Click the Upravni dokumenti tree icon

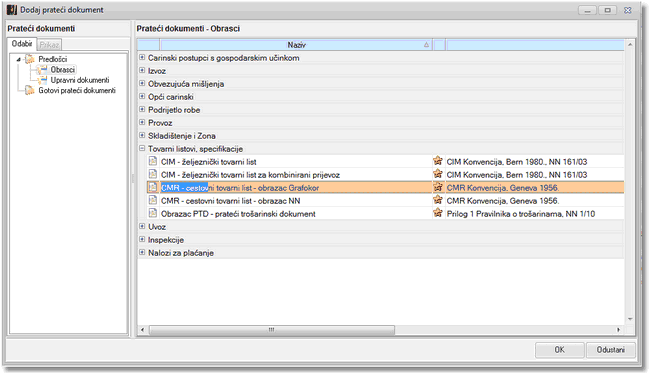[42, 80]
